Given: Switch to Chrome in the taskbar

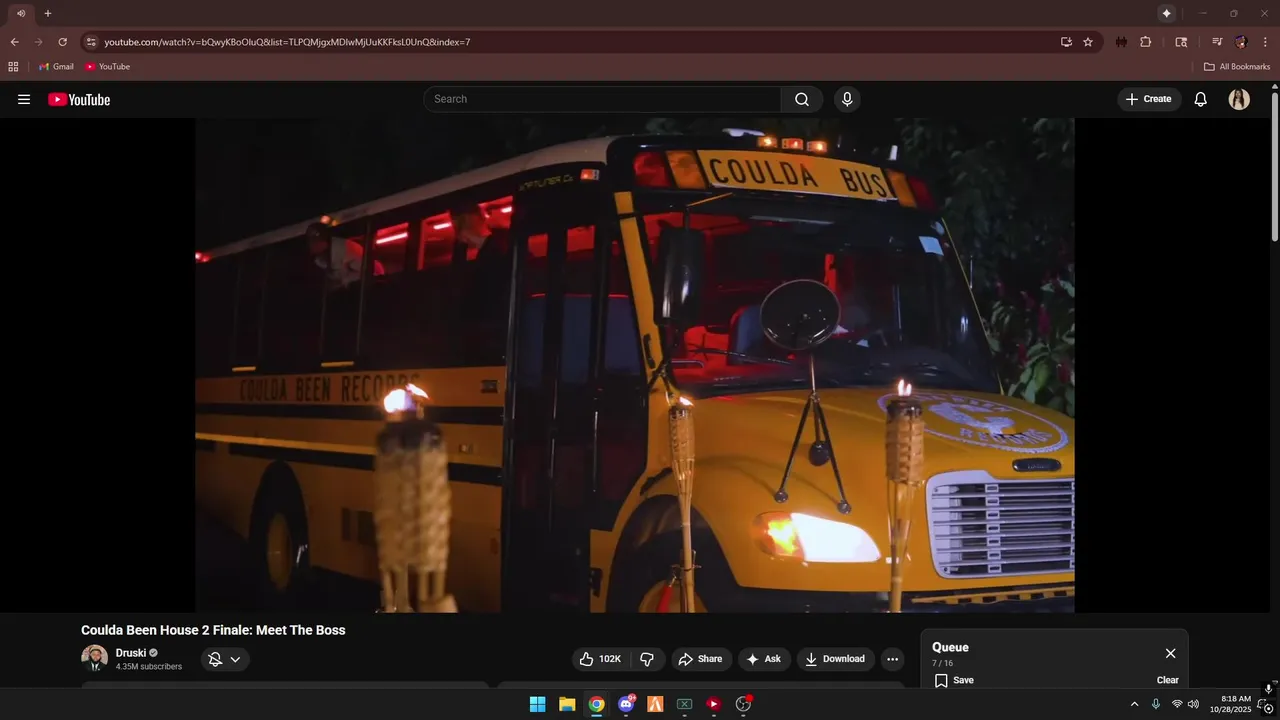Looking at the screenshot, I should point(596,704).
